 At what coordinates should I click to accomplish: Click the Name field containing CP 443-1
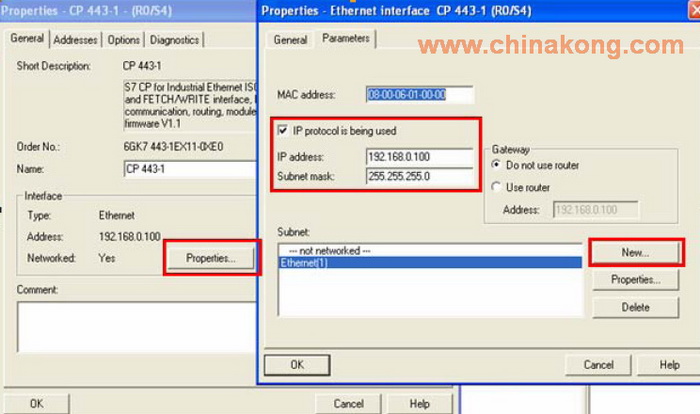[x=190, y=169]
